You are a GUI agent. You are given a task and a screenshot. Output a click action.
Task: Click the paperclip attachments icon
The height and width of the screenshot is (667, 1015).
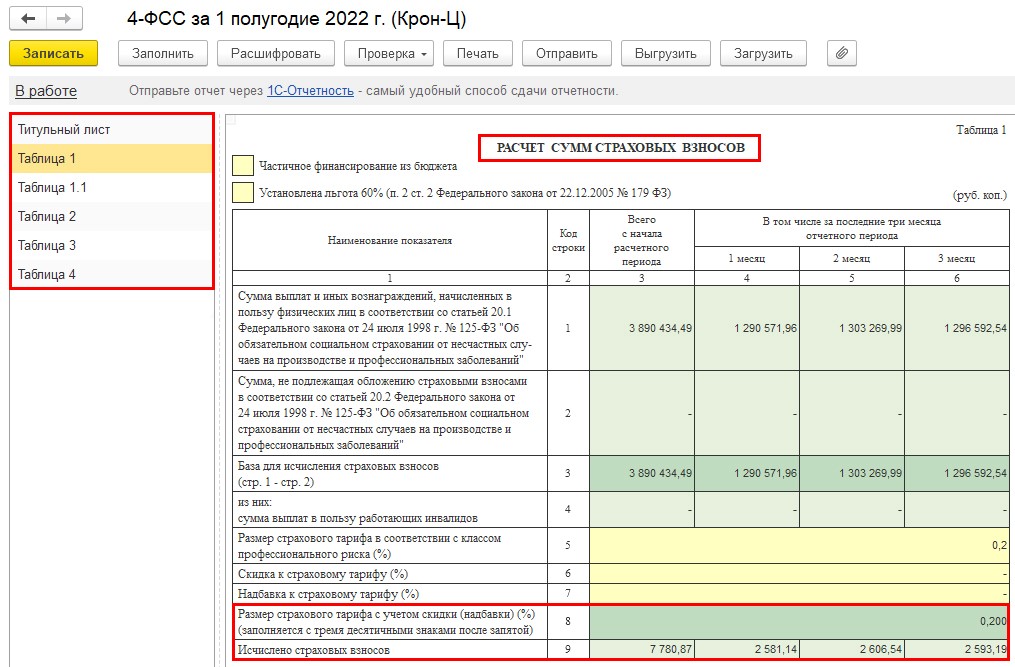[x=842, y=53]
